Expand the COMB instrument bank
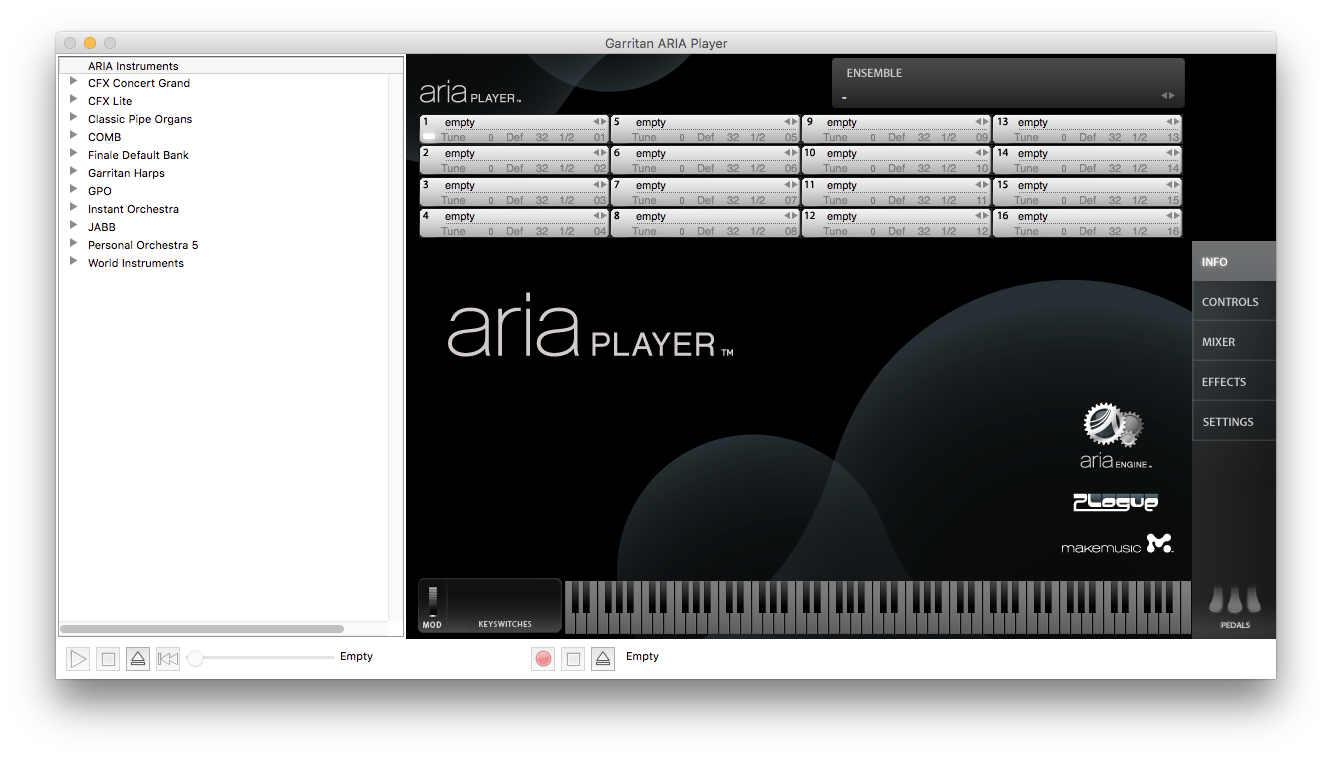The height and width of the screenshot is (759, 1332). pyautogui.click(x=74, y=136)
